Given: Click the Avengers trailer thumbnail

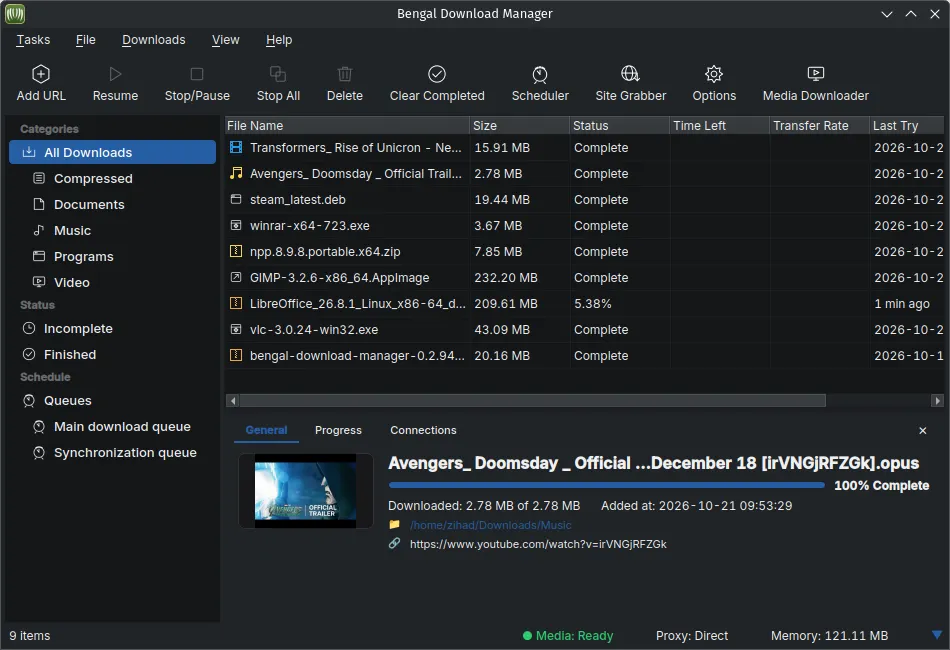Looking at the screenshot, I should (305, 491).
